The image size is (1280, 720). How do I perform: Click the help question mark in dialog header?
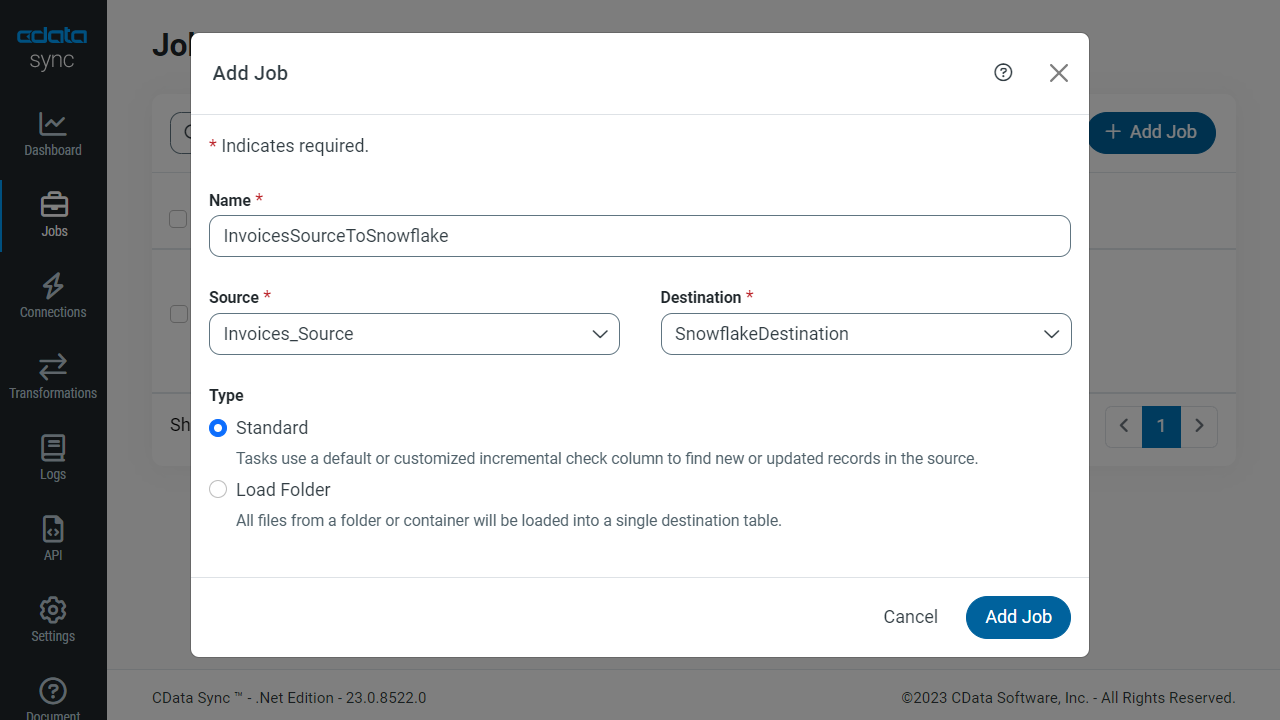(1003, 73)
